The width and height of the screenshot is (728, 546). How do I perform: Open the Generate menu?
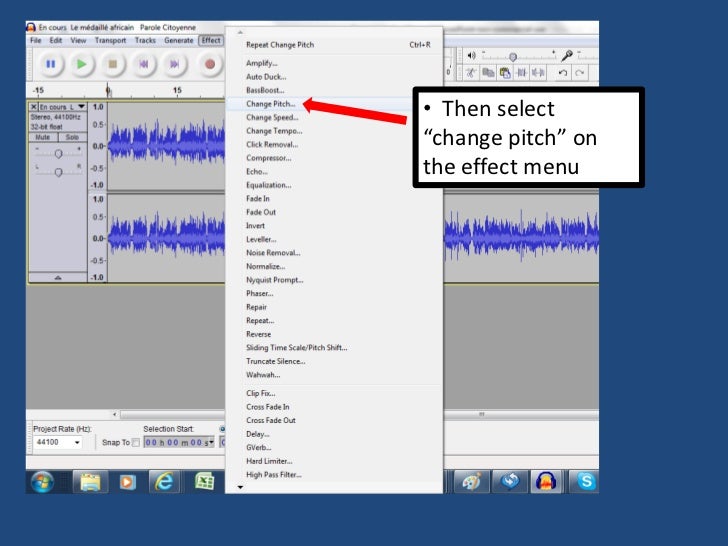pyautogui.click(x=178, y=40)
